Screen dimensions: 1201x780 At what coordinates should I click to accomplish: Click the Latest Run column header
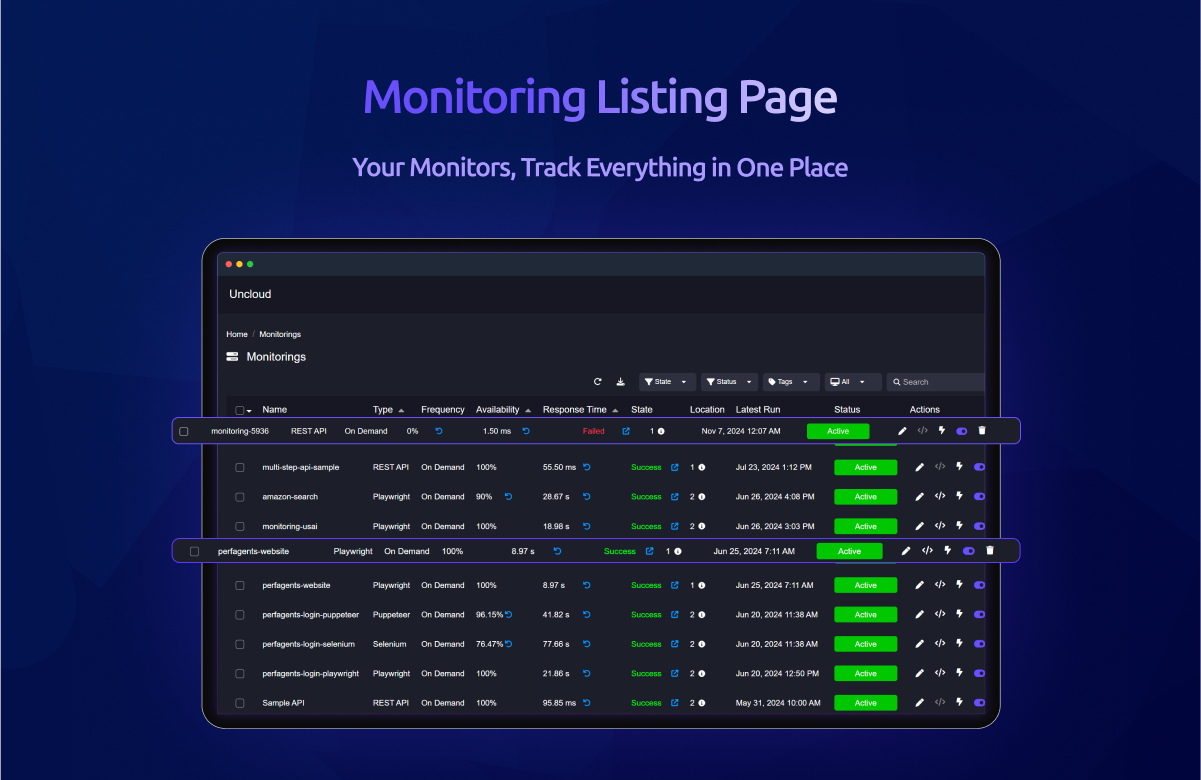click(758, 410)
